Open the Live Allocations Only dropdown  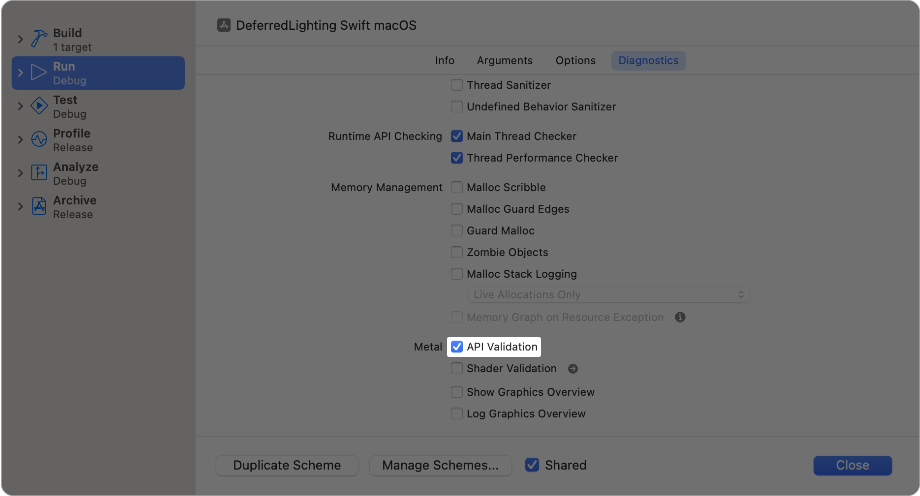tap(608, 295)
